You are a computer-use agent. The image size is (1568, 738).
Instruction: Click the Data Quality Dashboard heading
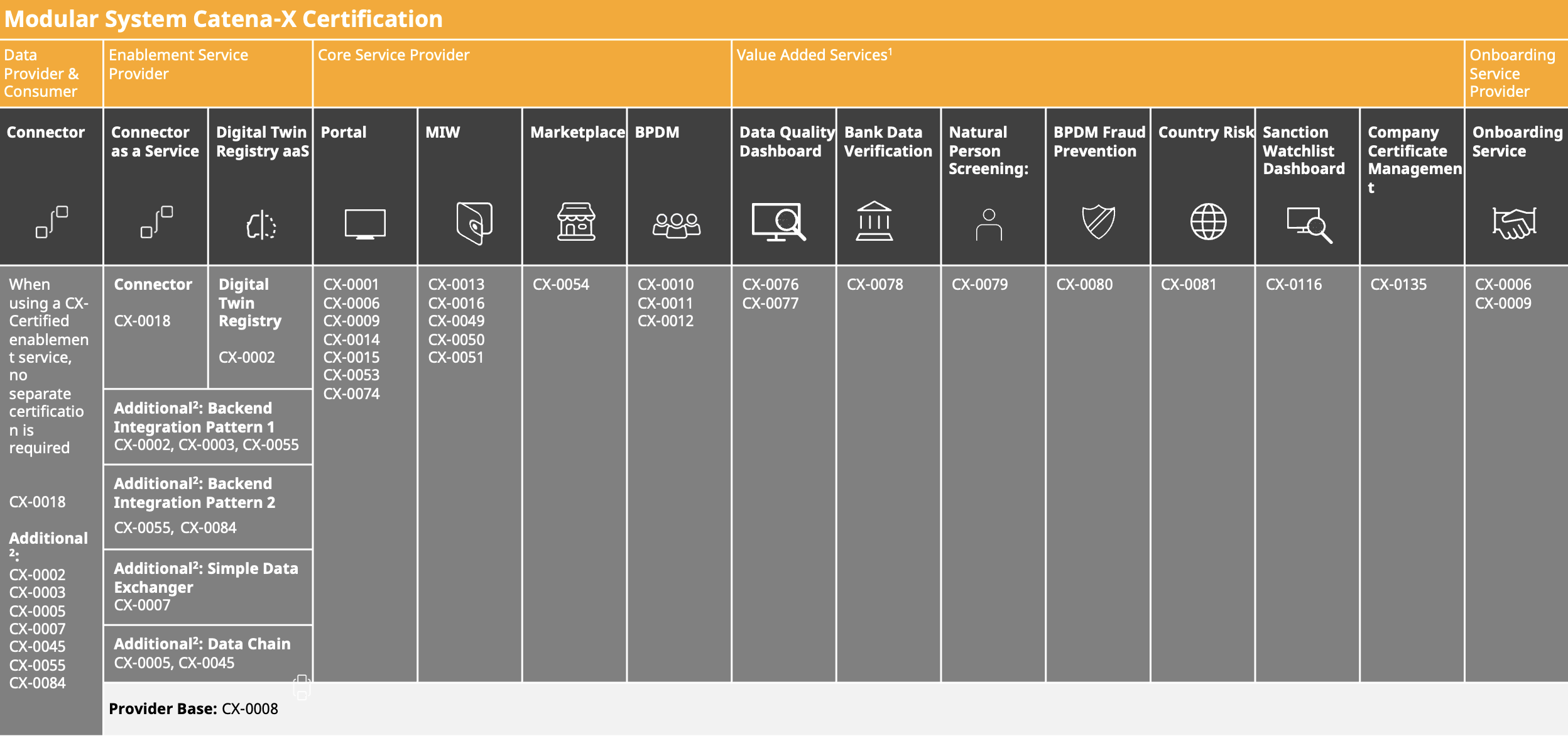point(787,141)
